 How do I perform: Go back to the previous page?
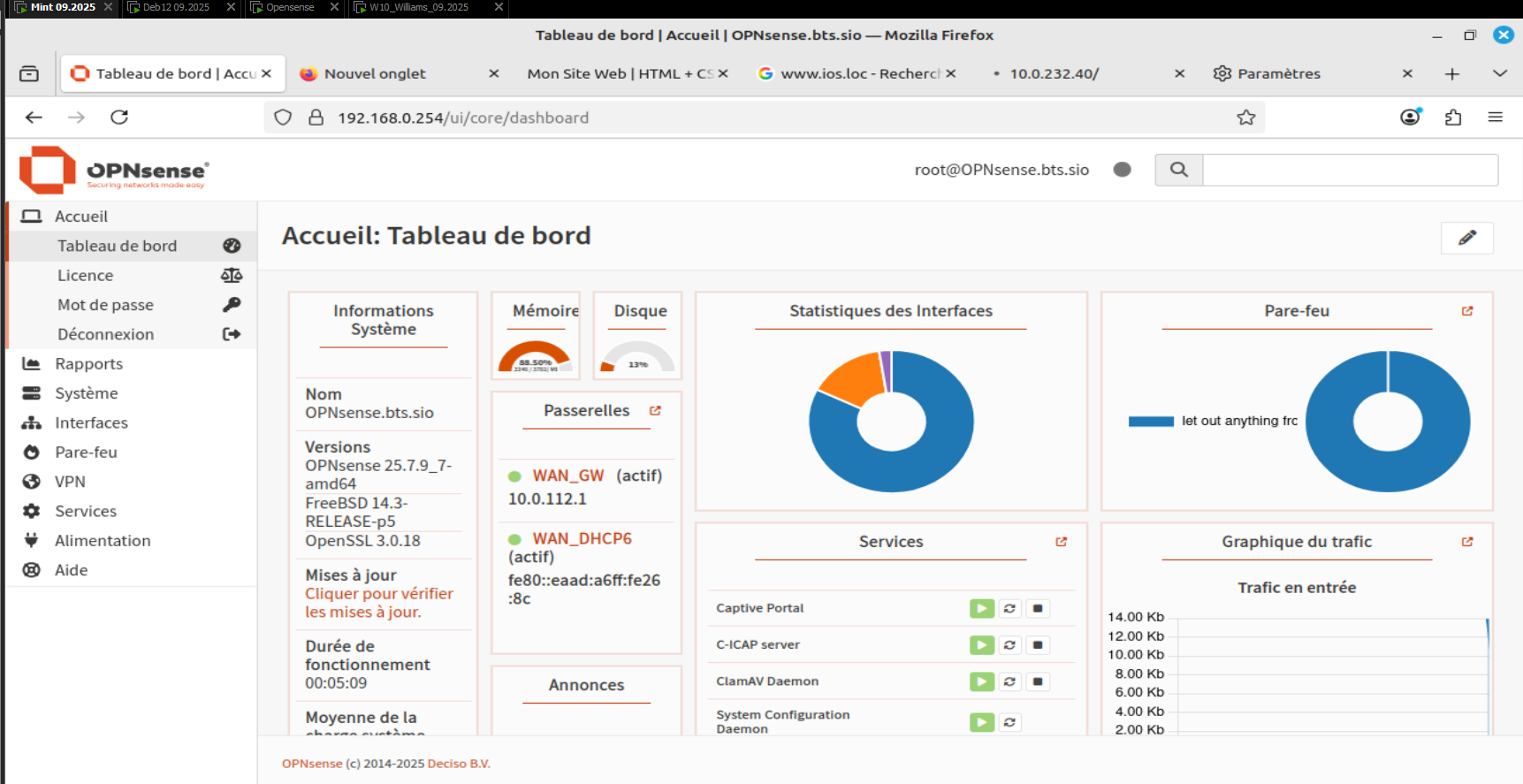pos(34,117)
